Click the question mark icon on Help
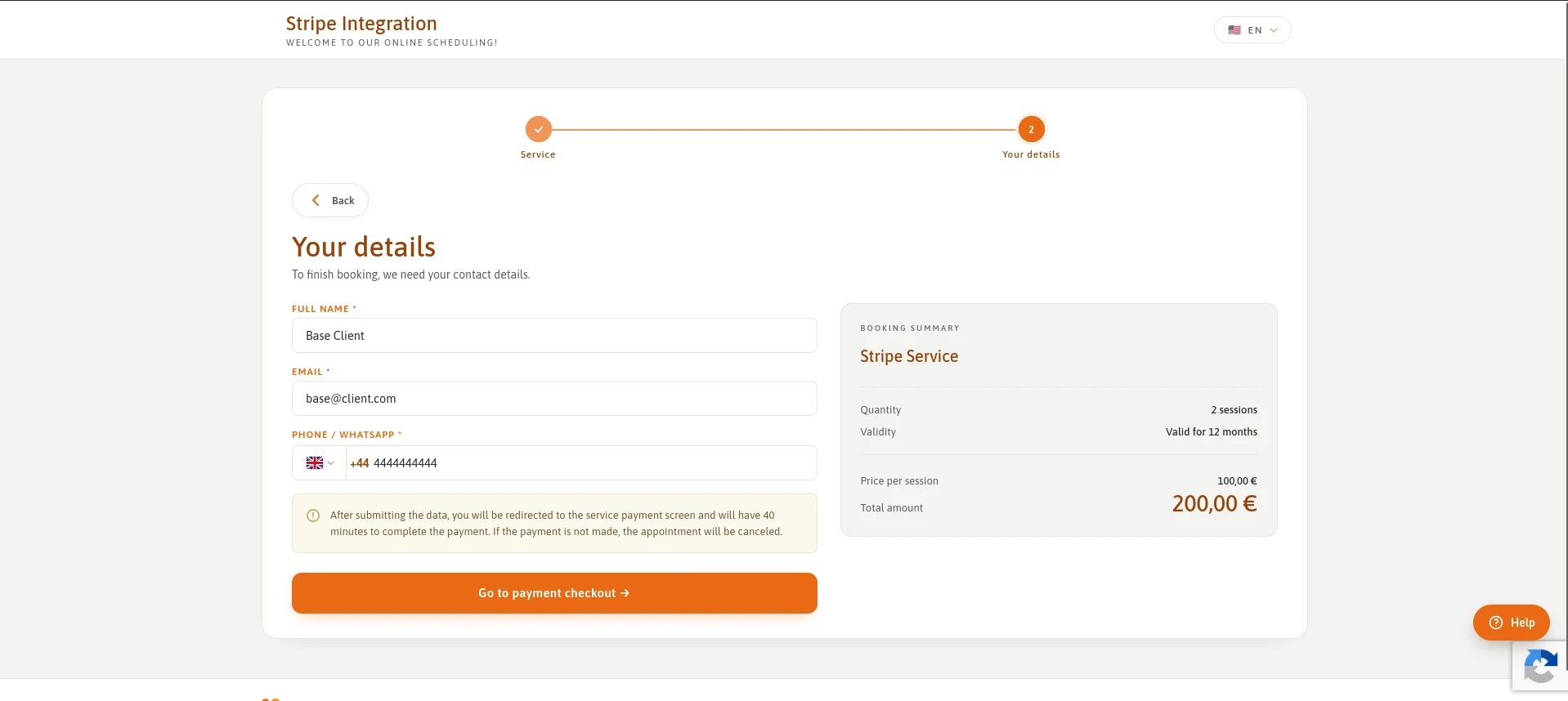Screen dimensions: 1568x701 pos(1496,623)
